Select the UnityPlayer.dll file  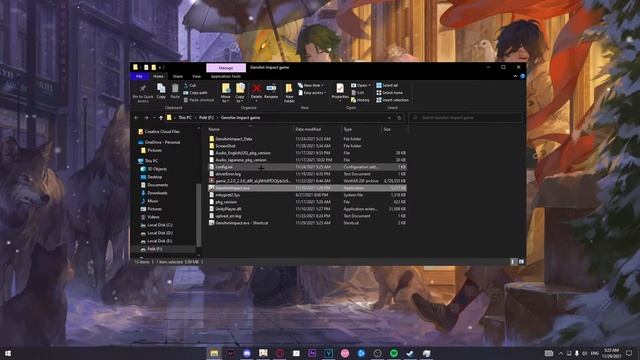307,209
